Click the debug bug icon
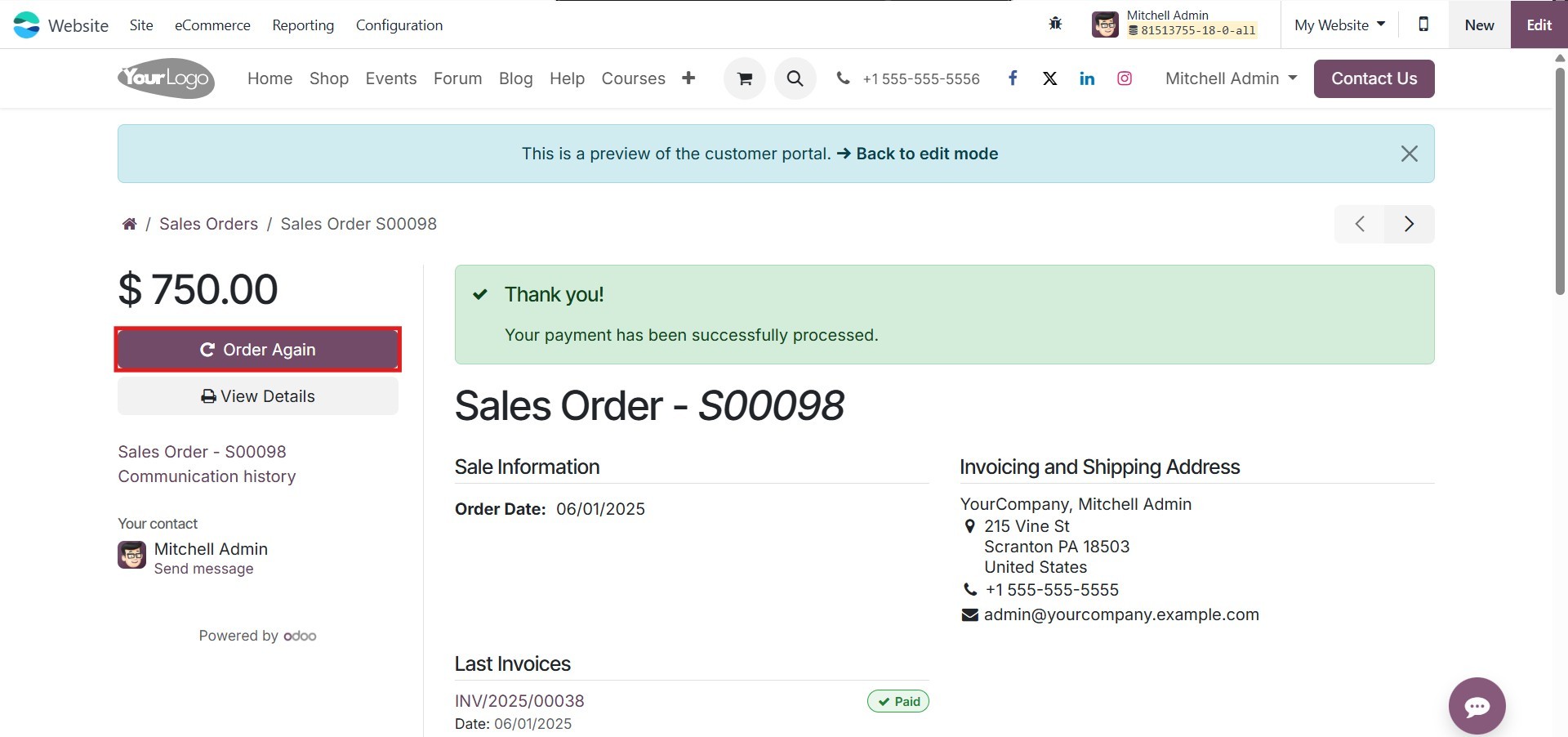This screenshot has height=737, width=1568. (1055, 24)
